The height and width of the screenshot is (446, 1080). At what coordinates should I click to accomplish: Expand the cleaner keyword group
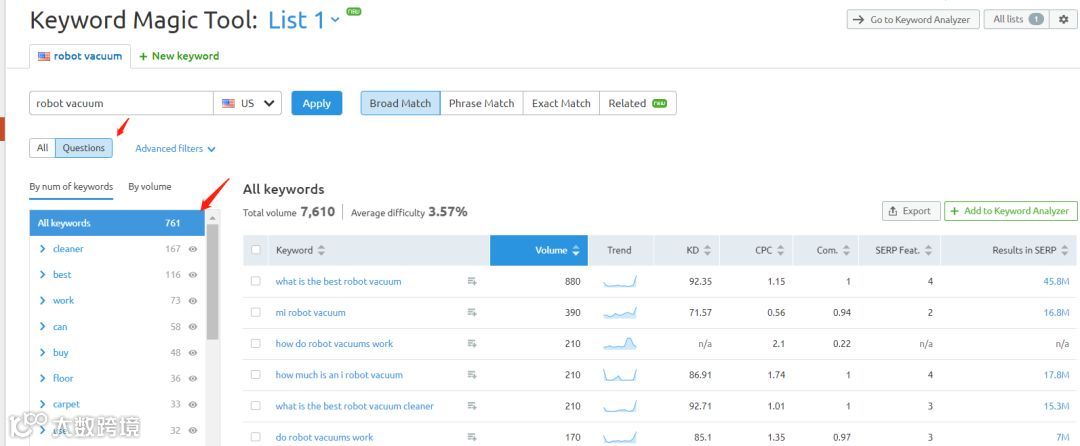pos(43,249)
